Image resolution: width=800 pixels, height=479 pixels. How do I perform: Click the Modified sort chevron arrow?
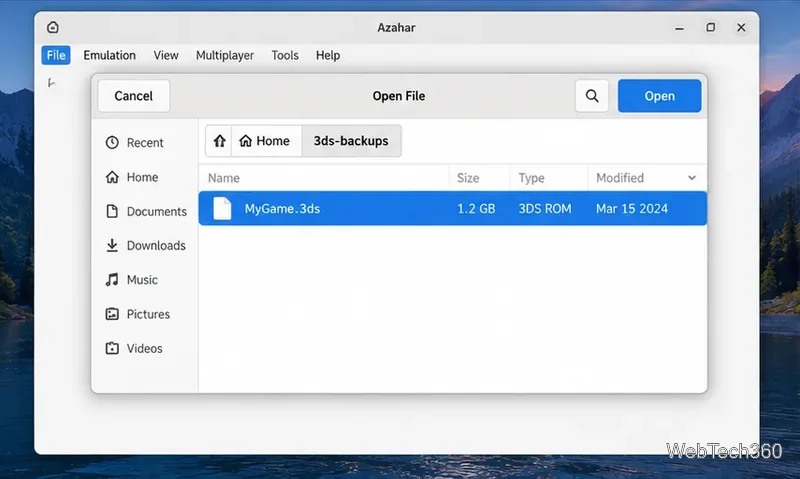(692, 178)
